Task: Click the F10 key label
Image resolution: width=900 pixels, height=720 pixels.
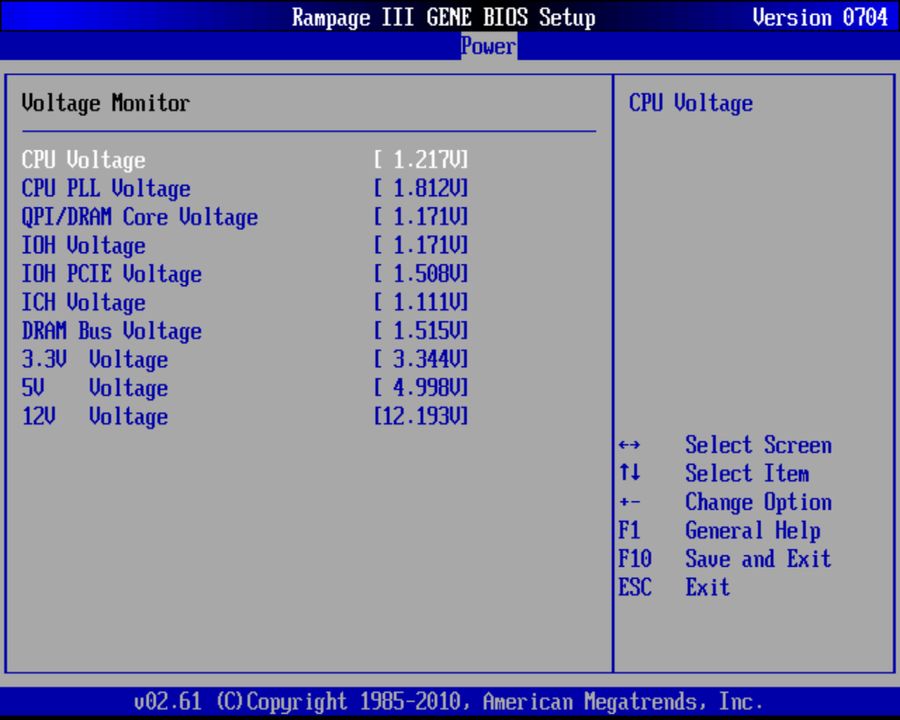Action: pos(635,559)
